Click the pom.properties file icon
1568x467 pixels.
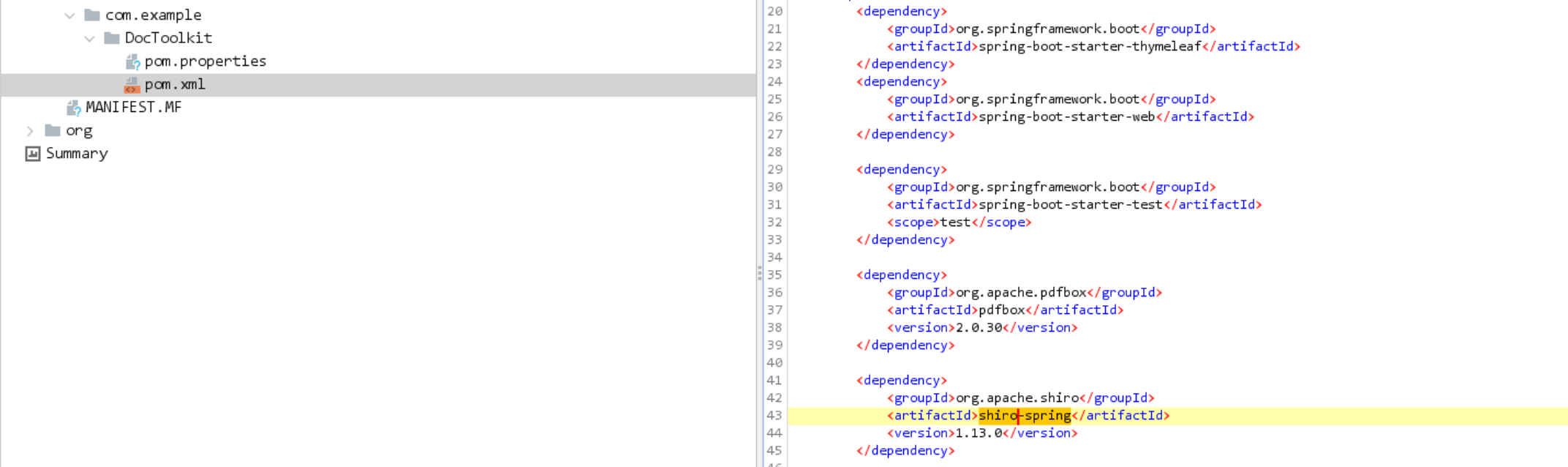point(132,61)
